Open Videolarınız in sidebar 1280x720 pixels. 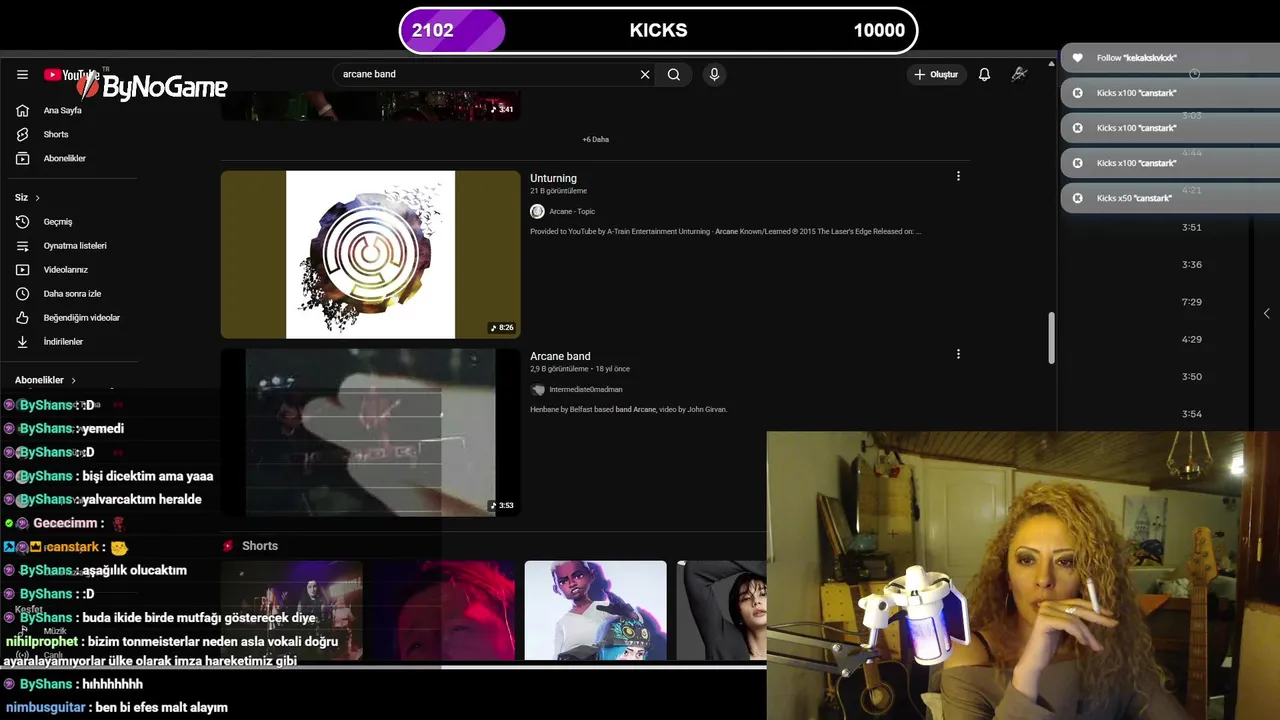click(66, 270)
